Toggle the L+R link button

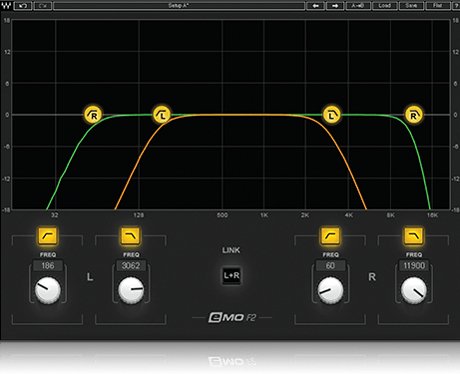231,276
